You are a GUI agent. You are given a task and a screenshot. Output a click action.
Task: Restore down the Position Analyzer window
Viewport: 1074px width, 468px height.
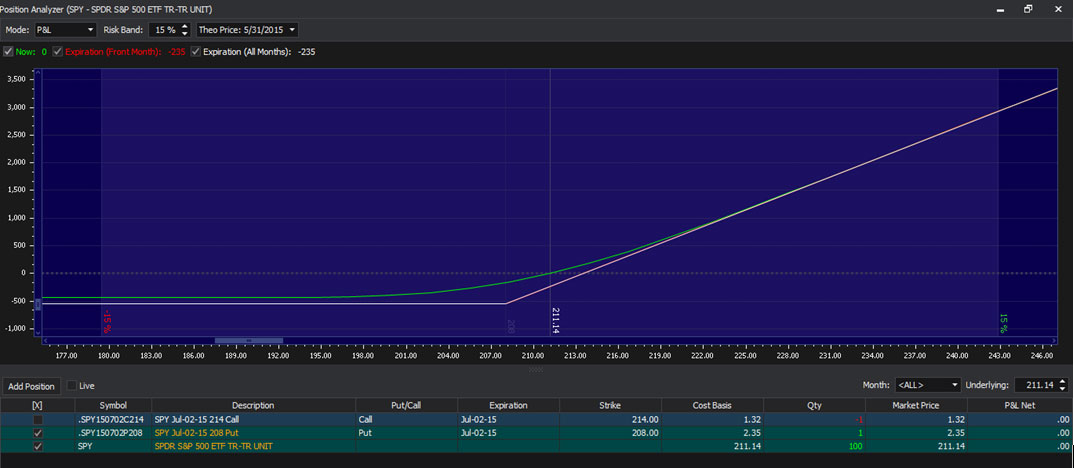click(1028, 8)
